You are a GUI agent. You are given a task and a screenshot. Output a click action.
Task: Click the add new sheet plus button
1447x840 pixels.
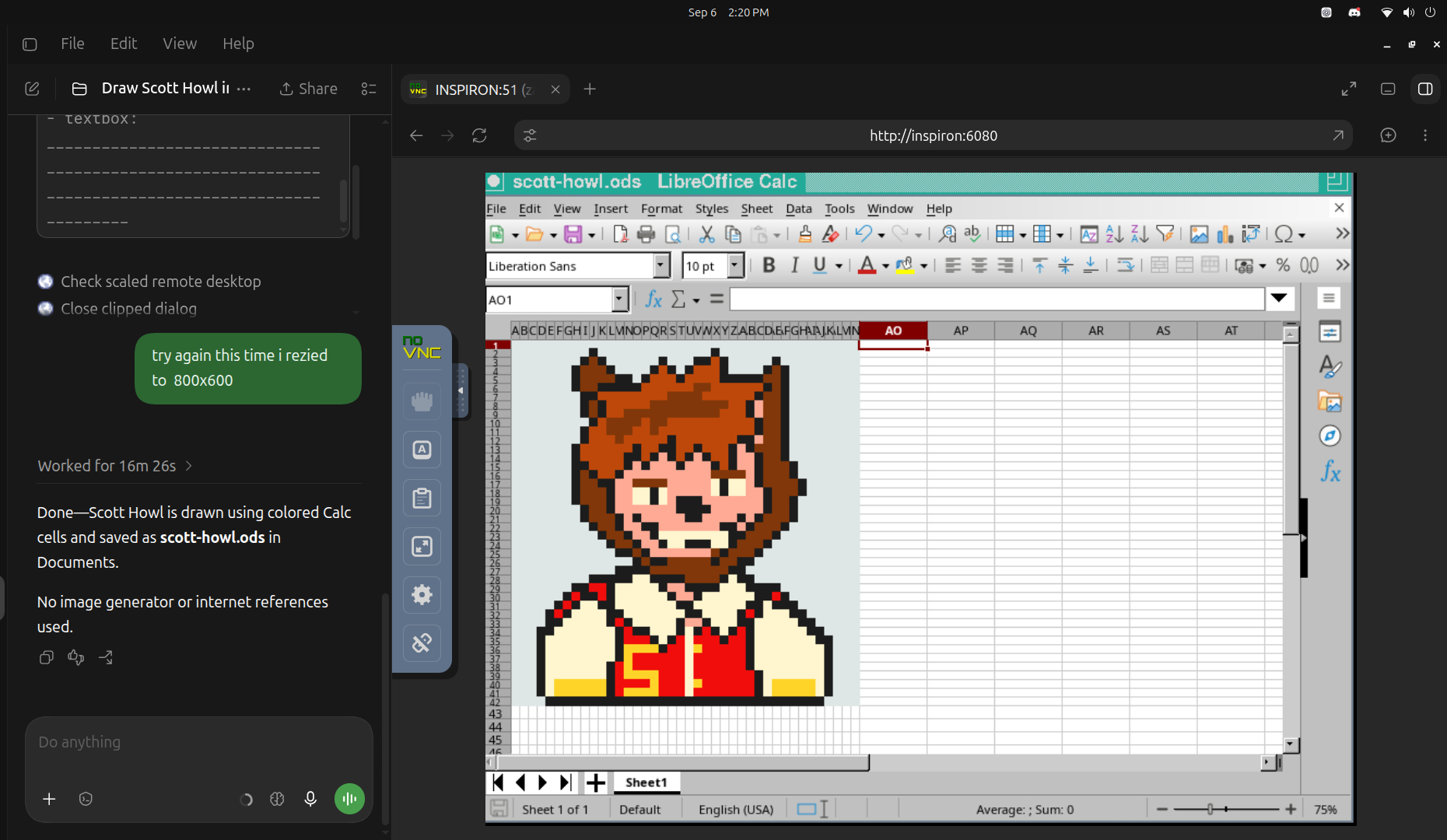click(x=595, y=782)
